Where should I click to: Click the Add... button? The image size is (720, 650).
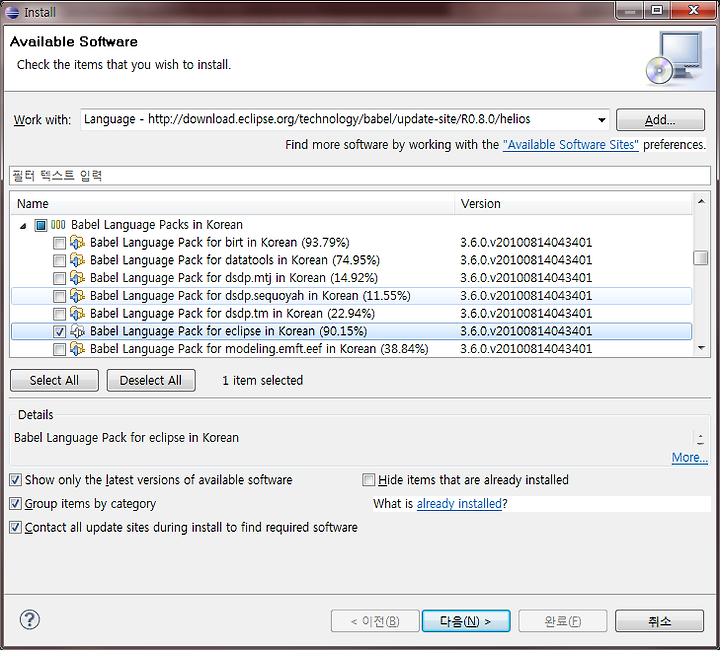coord(660,120)
